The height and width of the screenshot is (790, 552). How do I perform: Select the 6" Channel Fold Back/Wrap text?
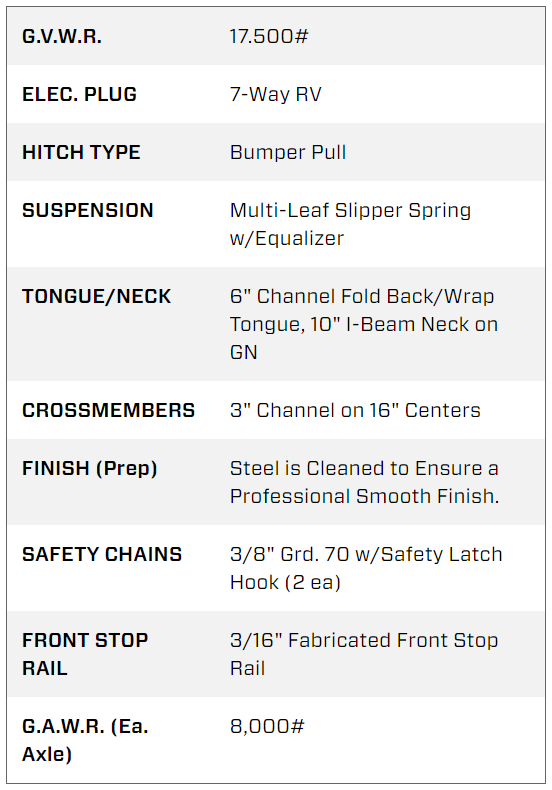[362, 296]
